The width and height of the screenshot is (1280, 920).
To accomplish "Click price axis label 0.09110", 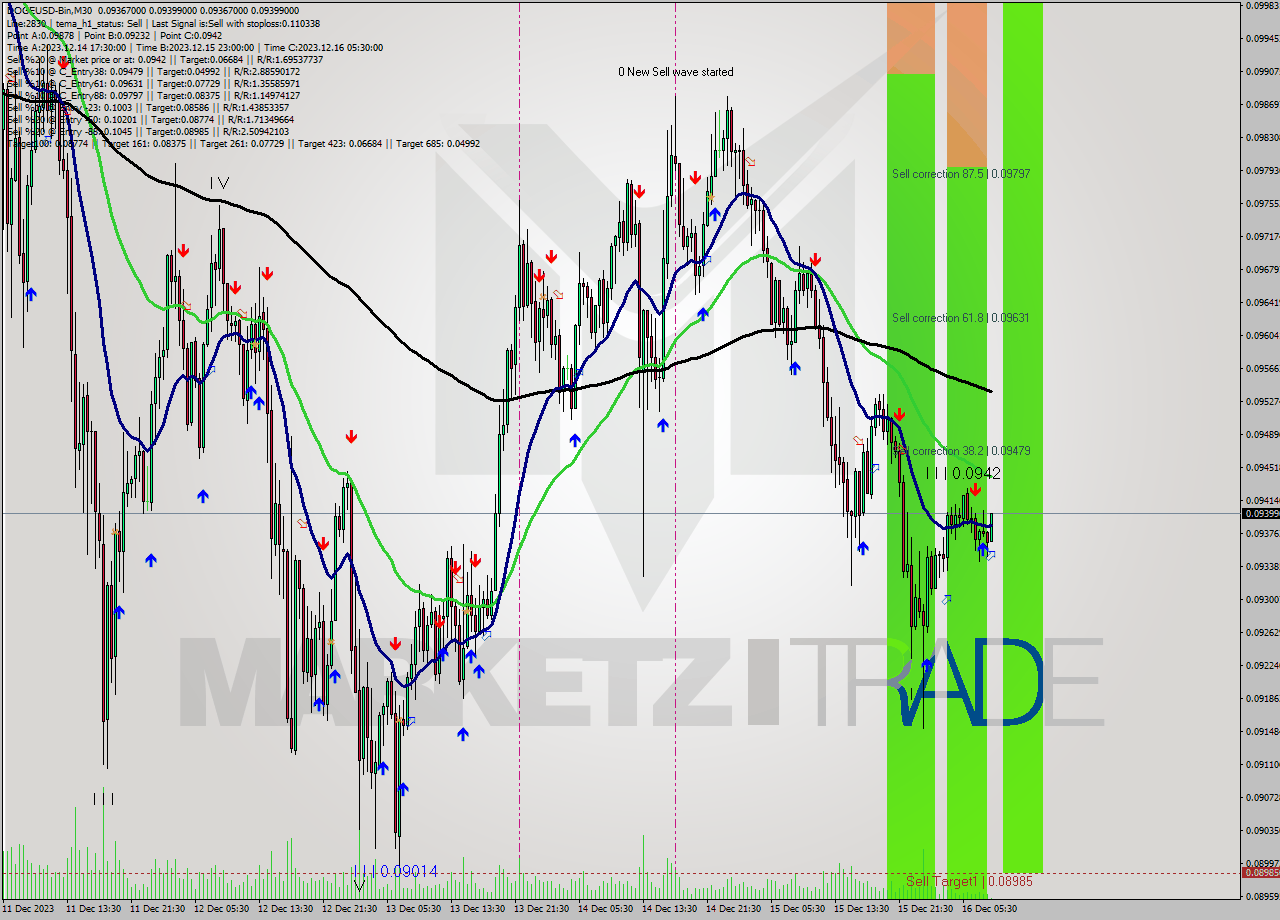I will tap(1262, 764).
